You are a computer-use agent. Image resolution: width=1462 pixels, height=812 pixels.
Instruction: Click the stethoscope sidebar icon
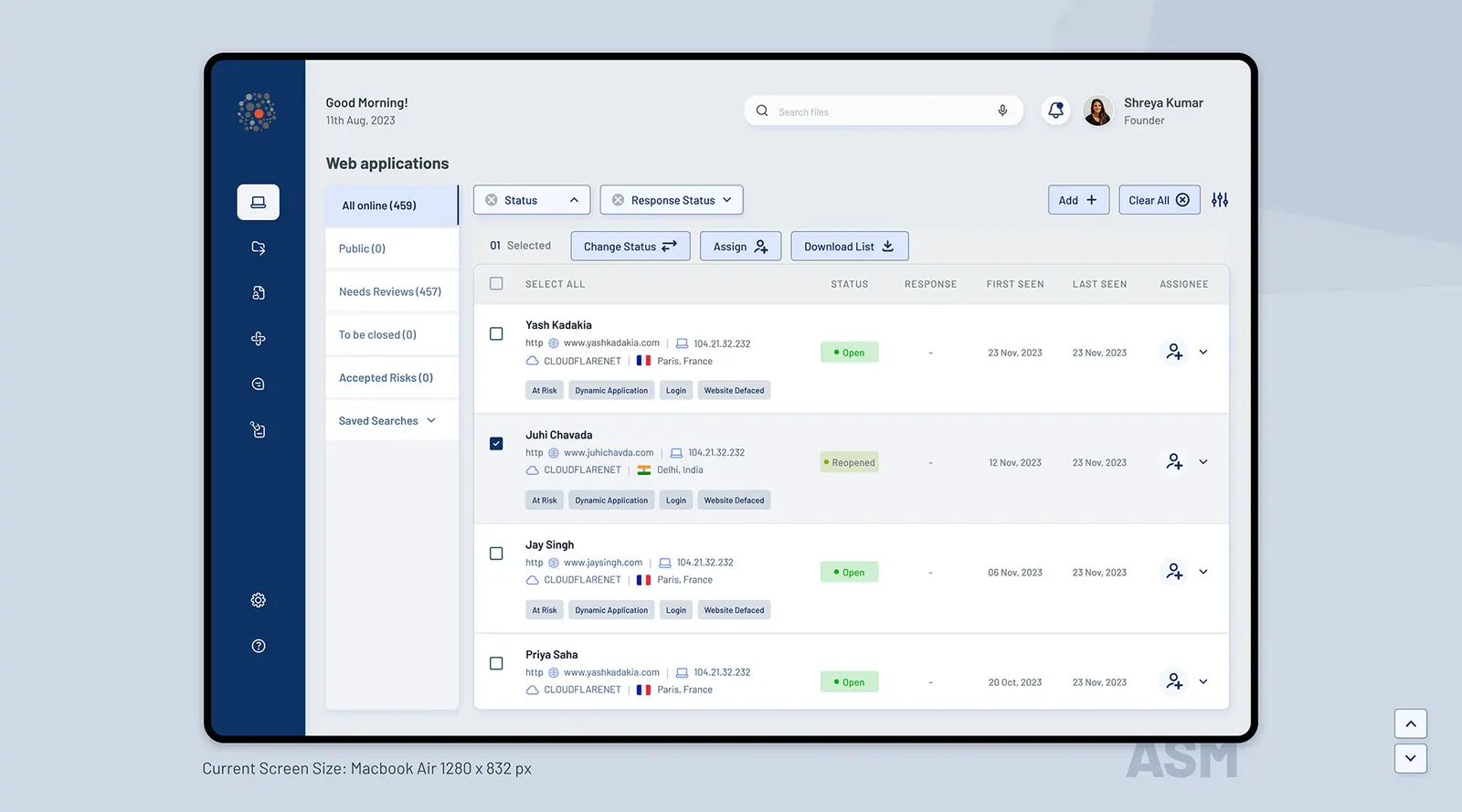click(259, 429)
